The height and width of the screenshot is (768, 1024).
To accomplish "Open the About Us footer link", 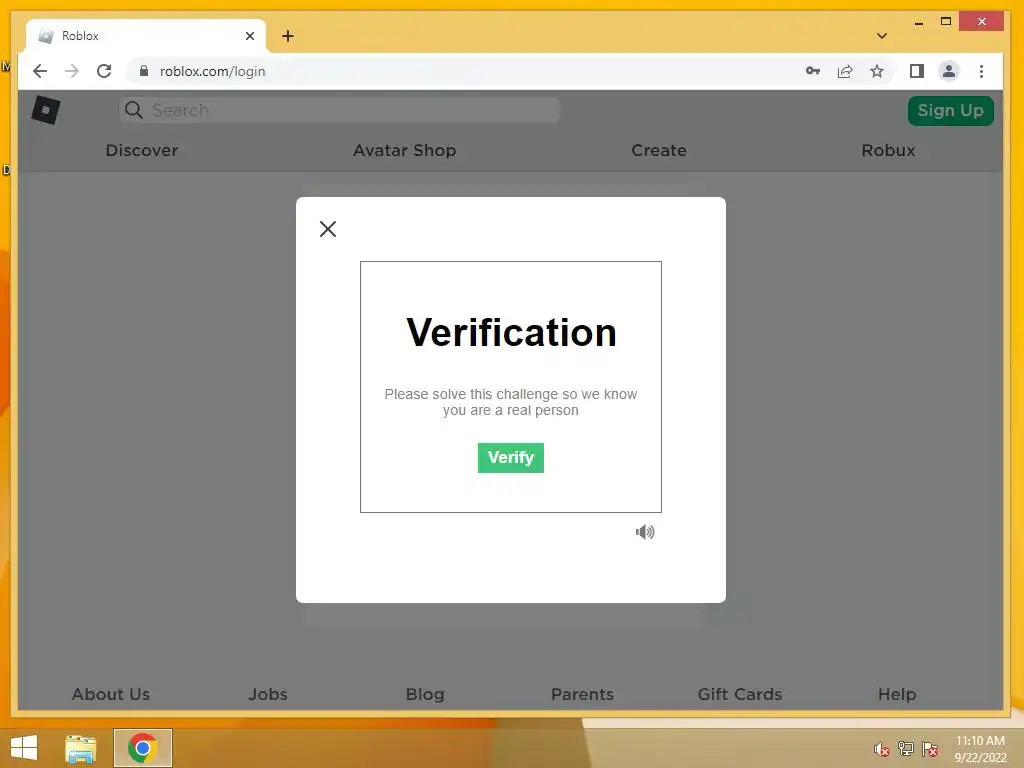I will 111,694.
